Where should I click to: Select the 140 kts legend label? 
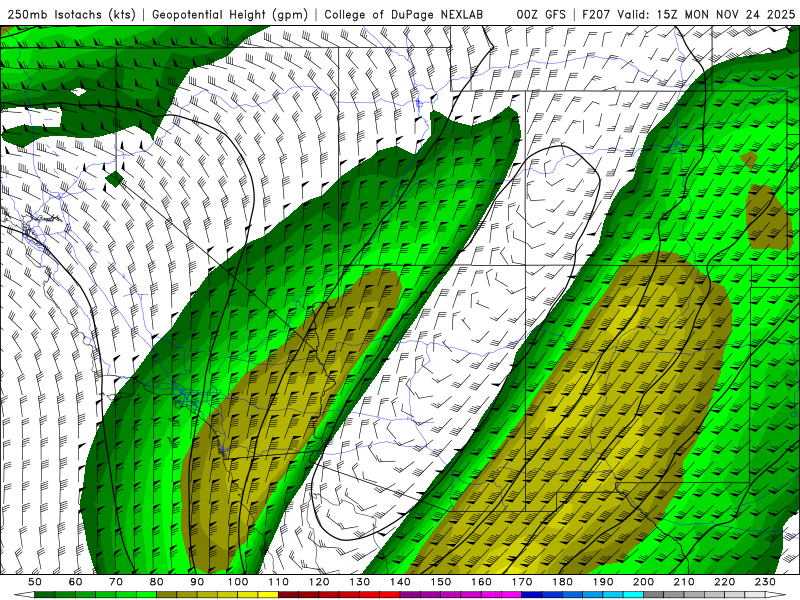tap(400, 582)
